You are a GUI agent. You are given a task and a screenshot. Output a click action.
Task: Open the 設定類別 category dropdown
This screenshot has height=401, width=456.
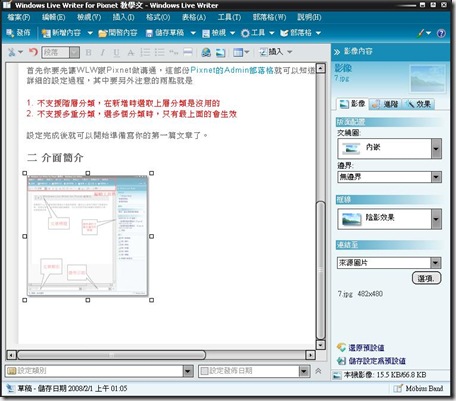click(x=99, y=371)
